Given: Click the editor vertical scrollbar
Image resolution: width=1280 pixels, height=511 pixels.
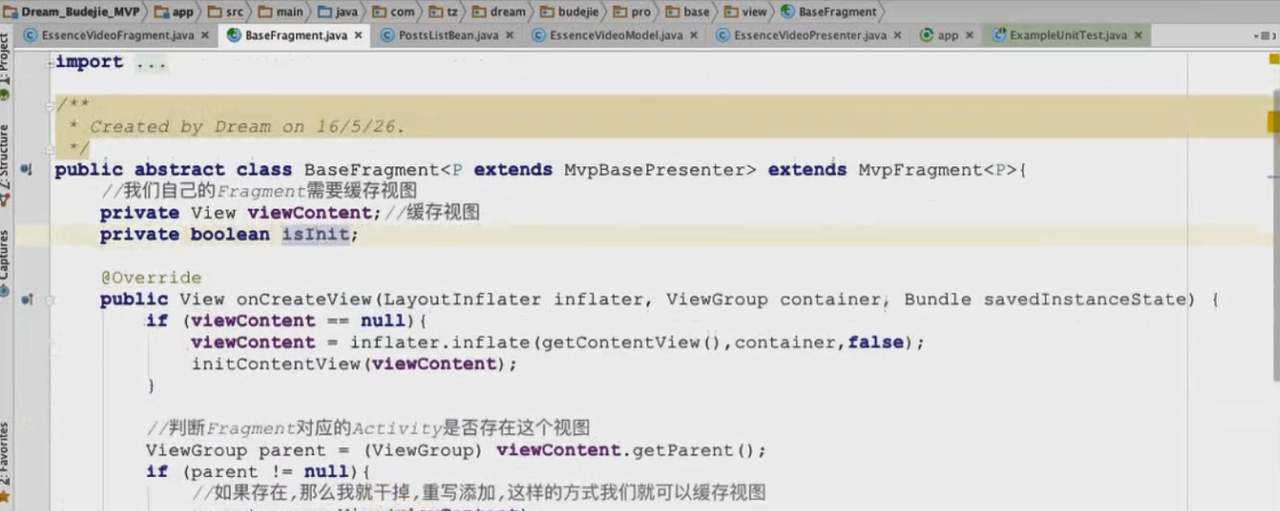Looking at the screenshot, I should [1274, 235].
